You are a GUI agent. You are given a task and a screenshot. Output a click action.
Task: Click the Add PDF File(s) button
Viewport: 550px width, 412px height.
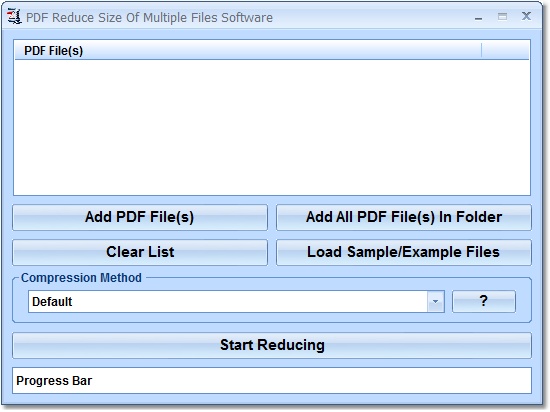click(x=140, y=217)
